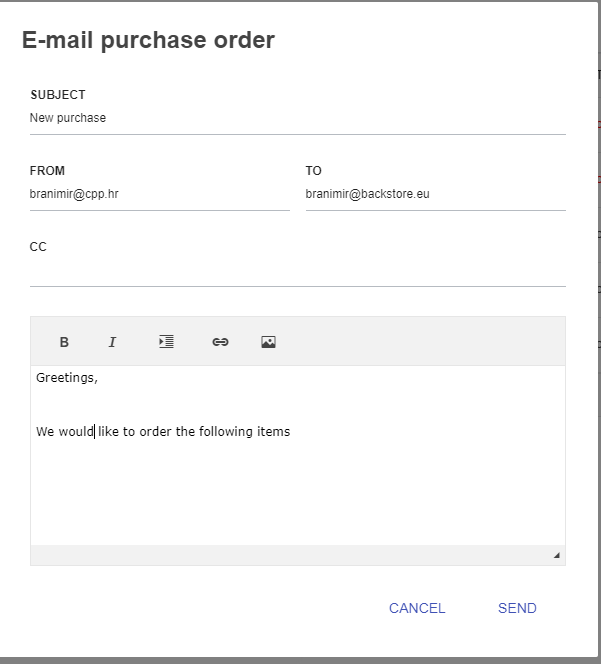The width and height of the screenshot is (601, 664).
Task: Click the SUBJECT label
Action: (x=58, y=95)
